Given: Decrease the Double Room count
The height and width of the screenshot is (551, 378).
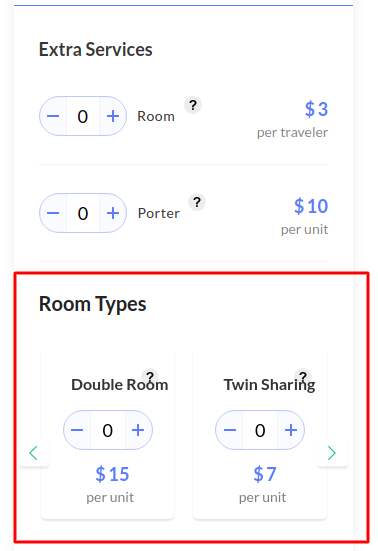Looking at the screenshot, I should tap(77, 430).
